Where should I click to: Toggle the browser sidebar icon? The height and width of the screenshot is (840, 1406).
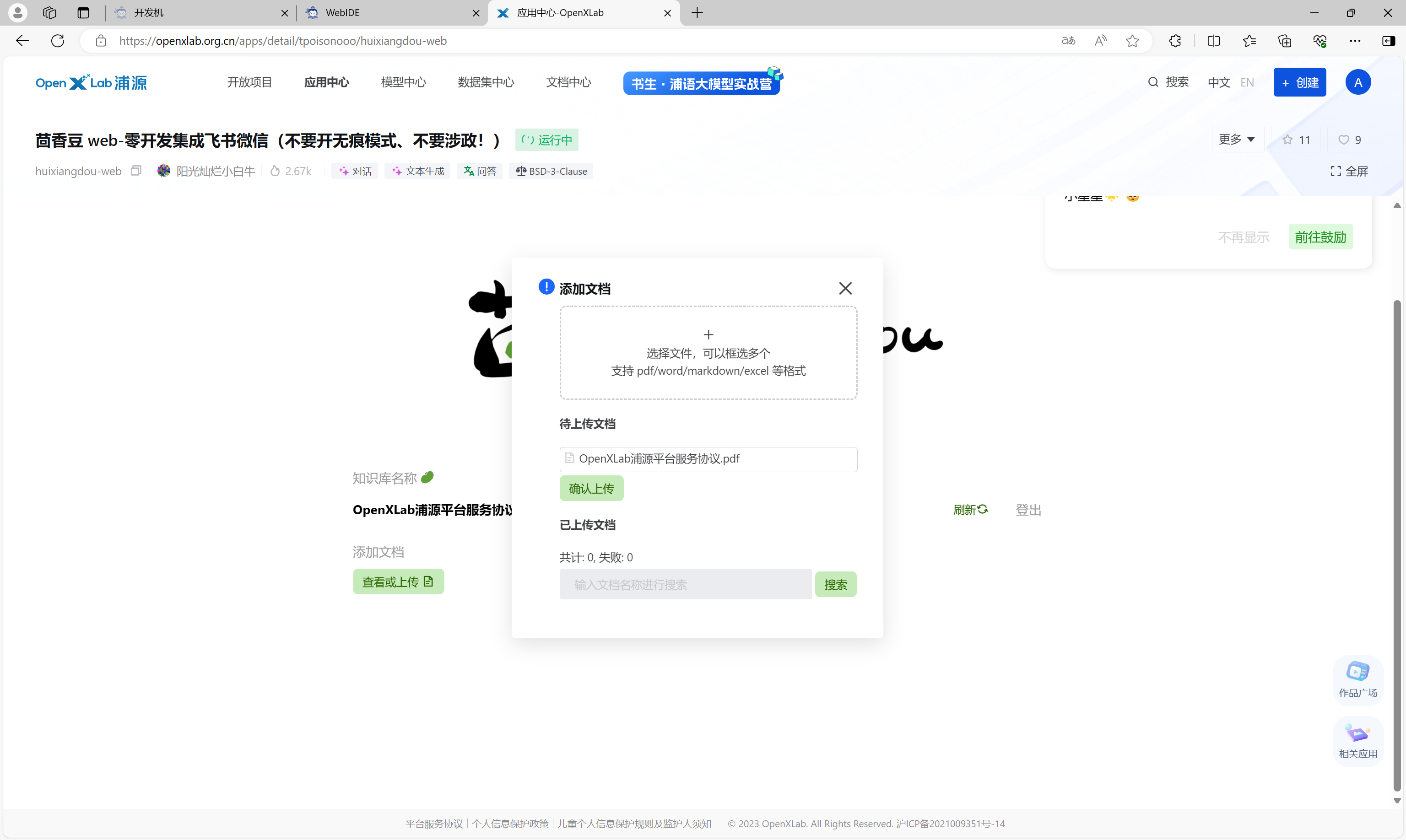pyautogui.click(x=1389, y=41)
